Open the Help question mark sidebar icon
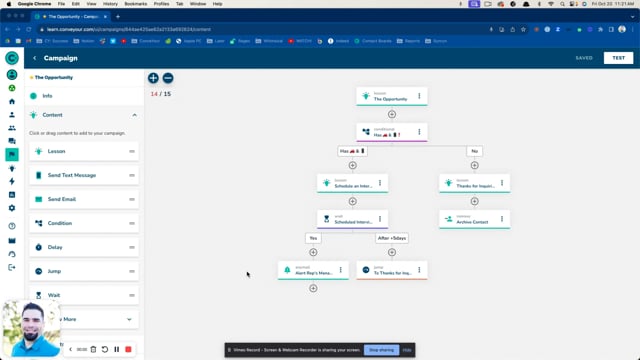 click(12, 226)
